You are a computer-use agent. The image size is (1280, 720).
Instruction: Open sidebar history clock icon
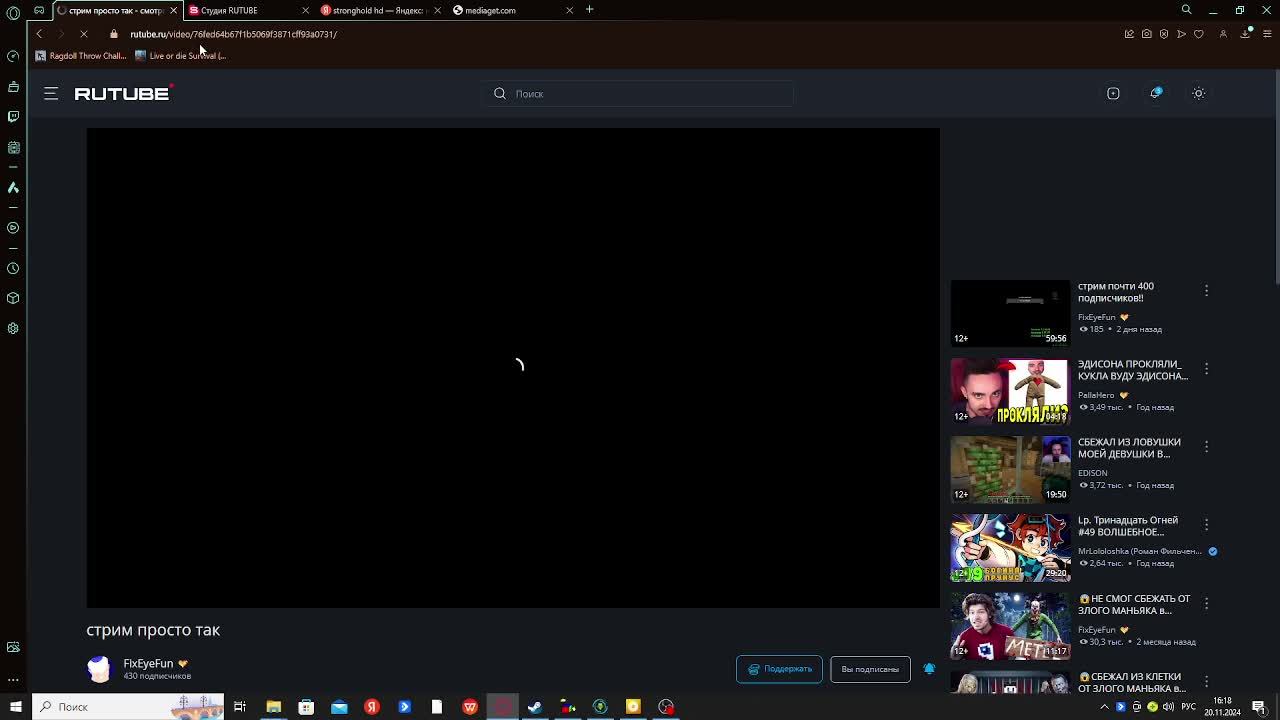coord(13,268)
